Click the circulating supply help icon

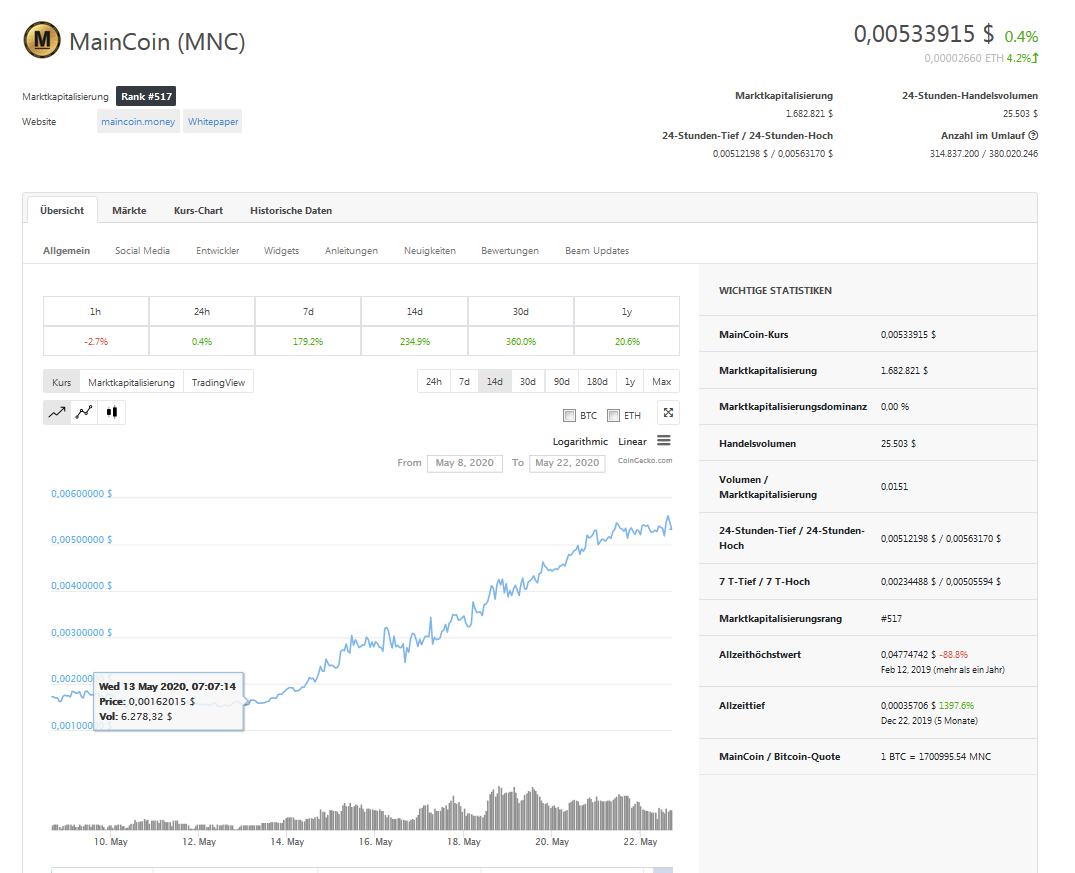click(x=1033, y=136)
